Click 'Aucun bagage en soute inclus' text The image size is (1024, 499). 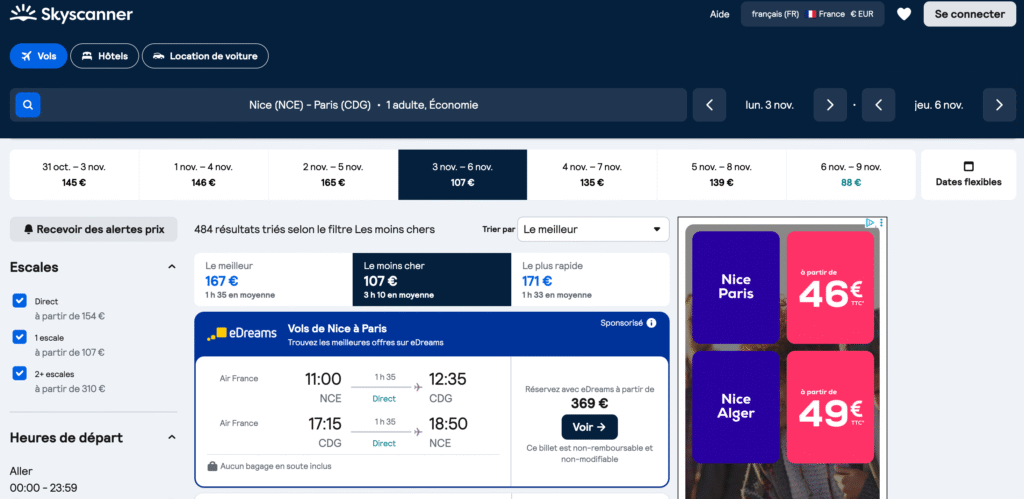[276, 466]
